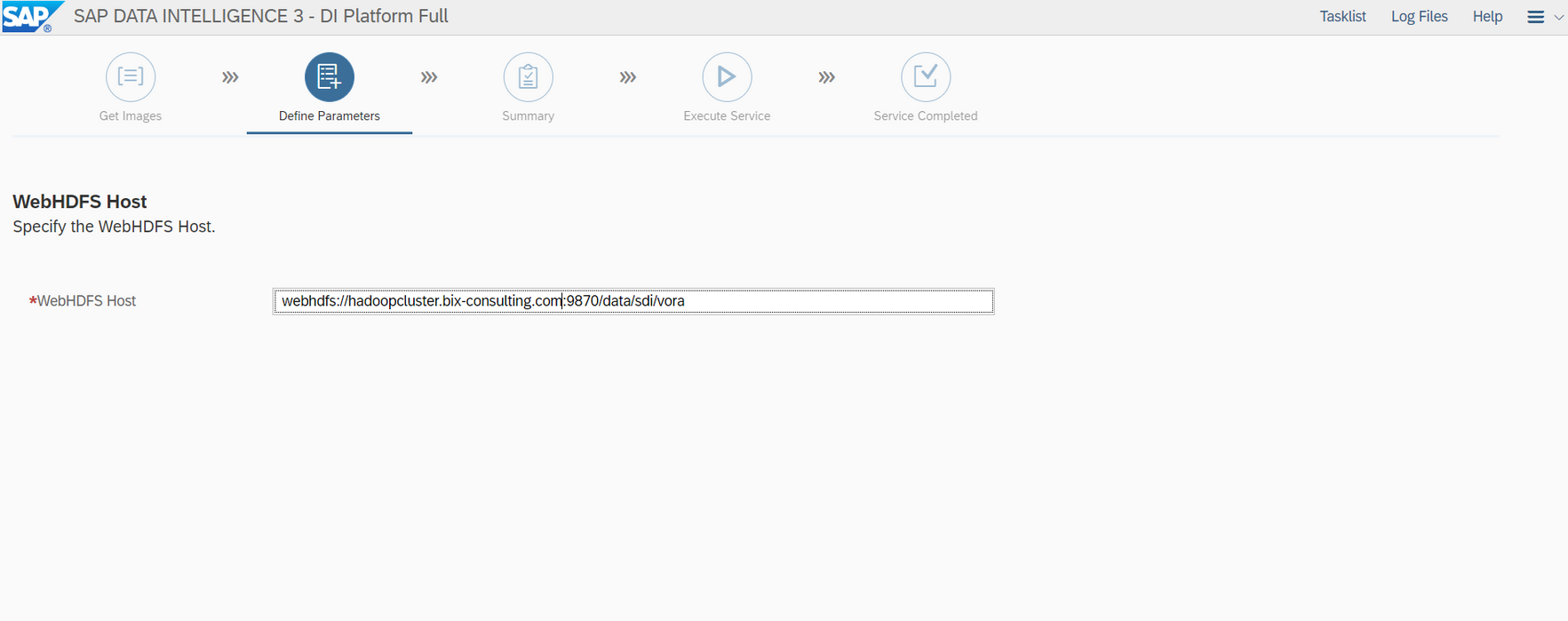Click the Service Completed step label

click(x=926, y=116)
